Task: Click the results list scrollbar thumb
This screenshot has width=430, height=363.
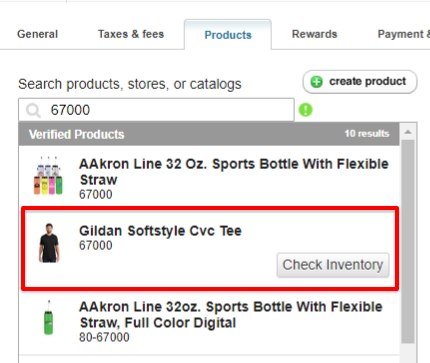Action: pos(408,242)
